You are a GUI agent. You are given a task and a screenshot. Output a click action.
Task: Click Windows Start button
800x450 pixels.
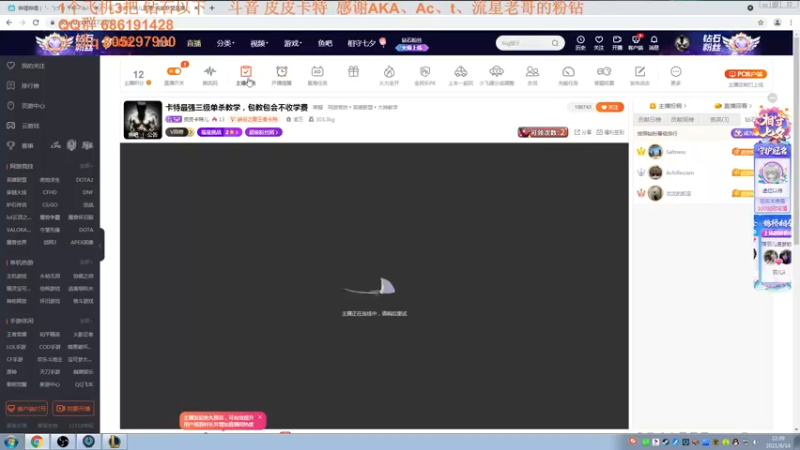[x=11, y=441]
